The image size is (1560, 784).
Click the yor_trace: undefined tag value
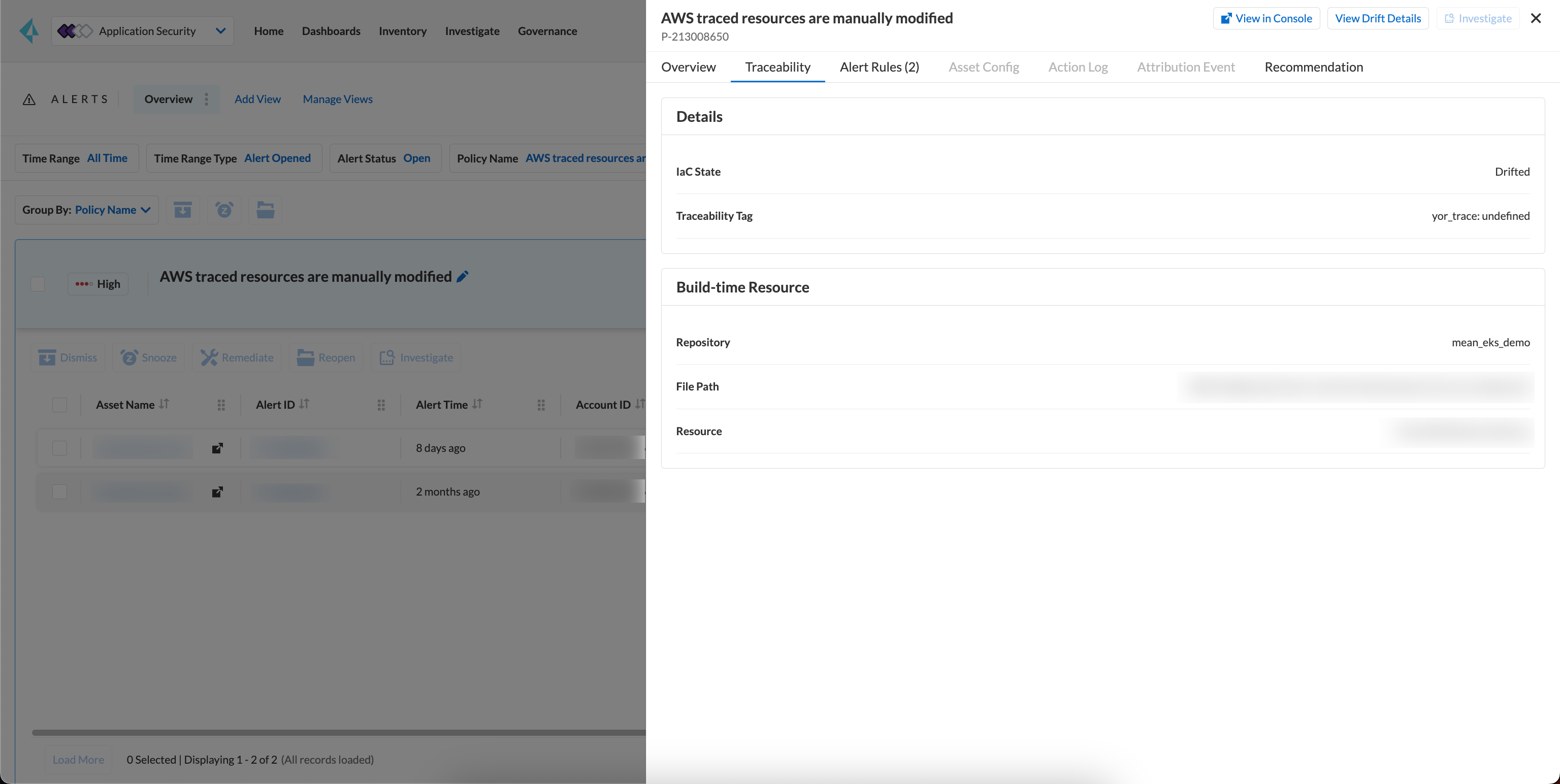[1481, 216]
